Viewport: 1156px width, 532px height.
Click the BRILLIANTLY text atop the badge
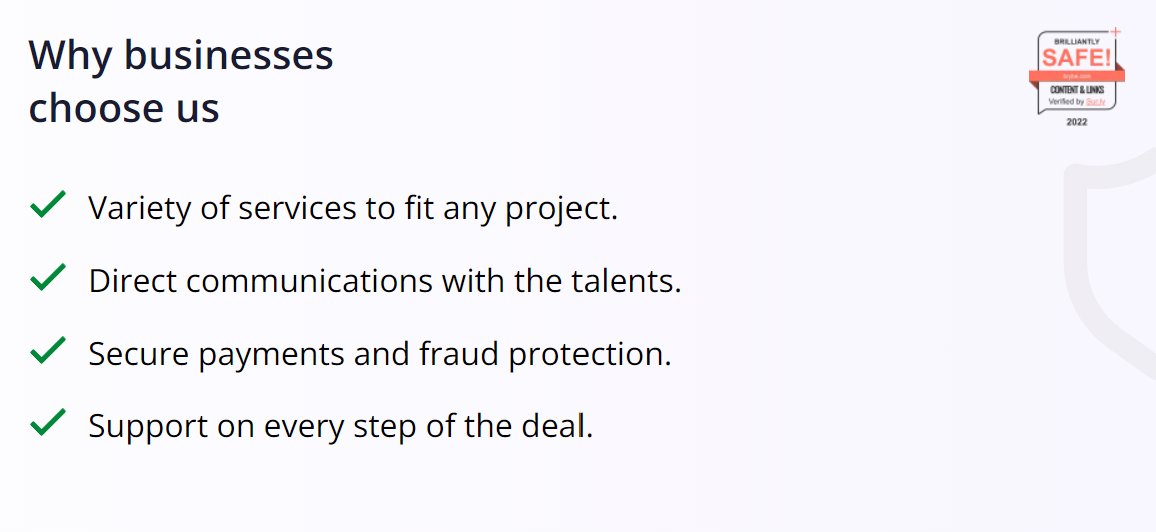[x=1076, y=40]
